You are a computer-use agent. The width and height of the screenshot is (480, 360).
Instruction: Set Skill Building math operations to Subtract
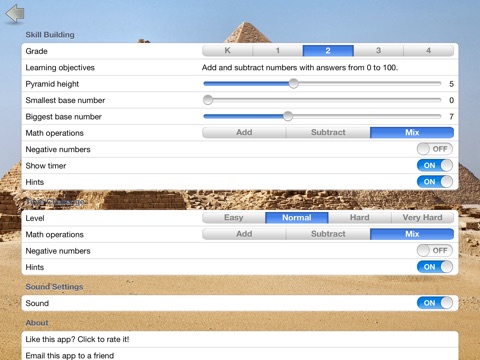point(328,132)
